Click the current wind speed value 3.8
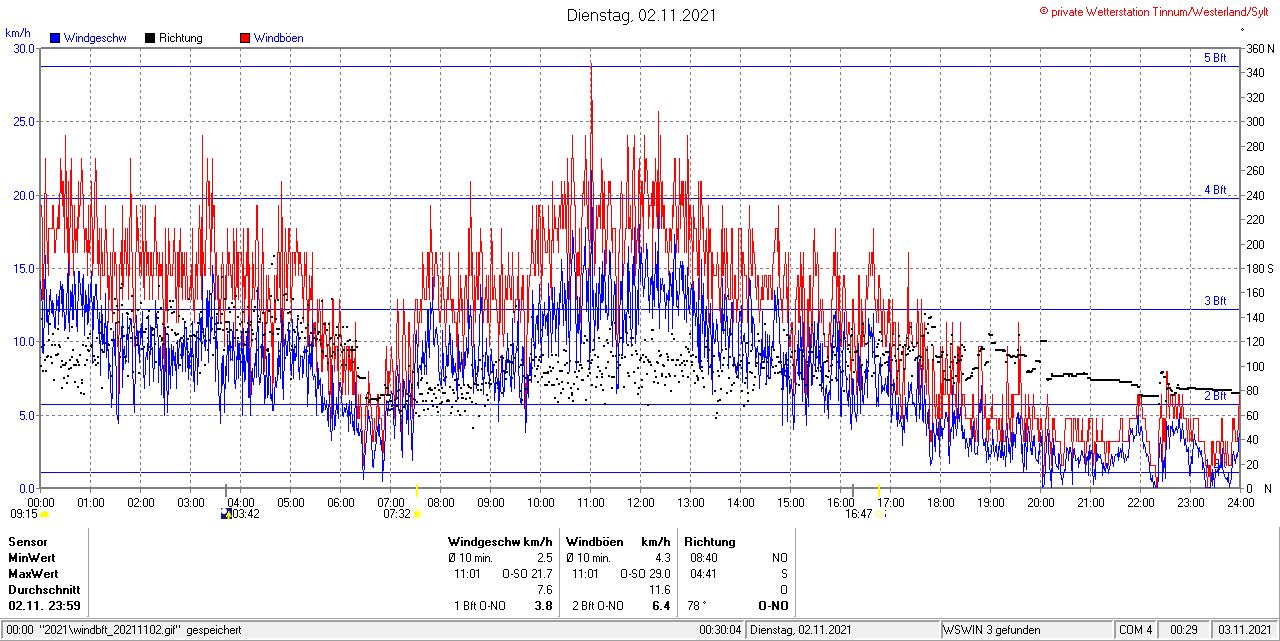The image size is (1280, 641). 544,606
